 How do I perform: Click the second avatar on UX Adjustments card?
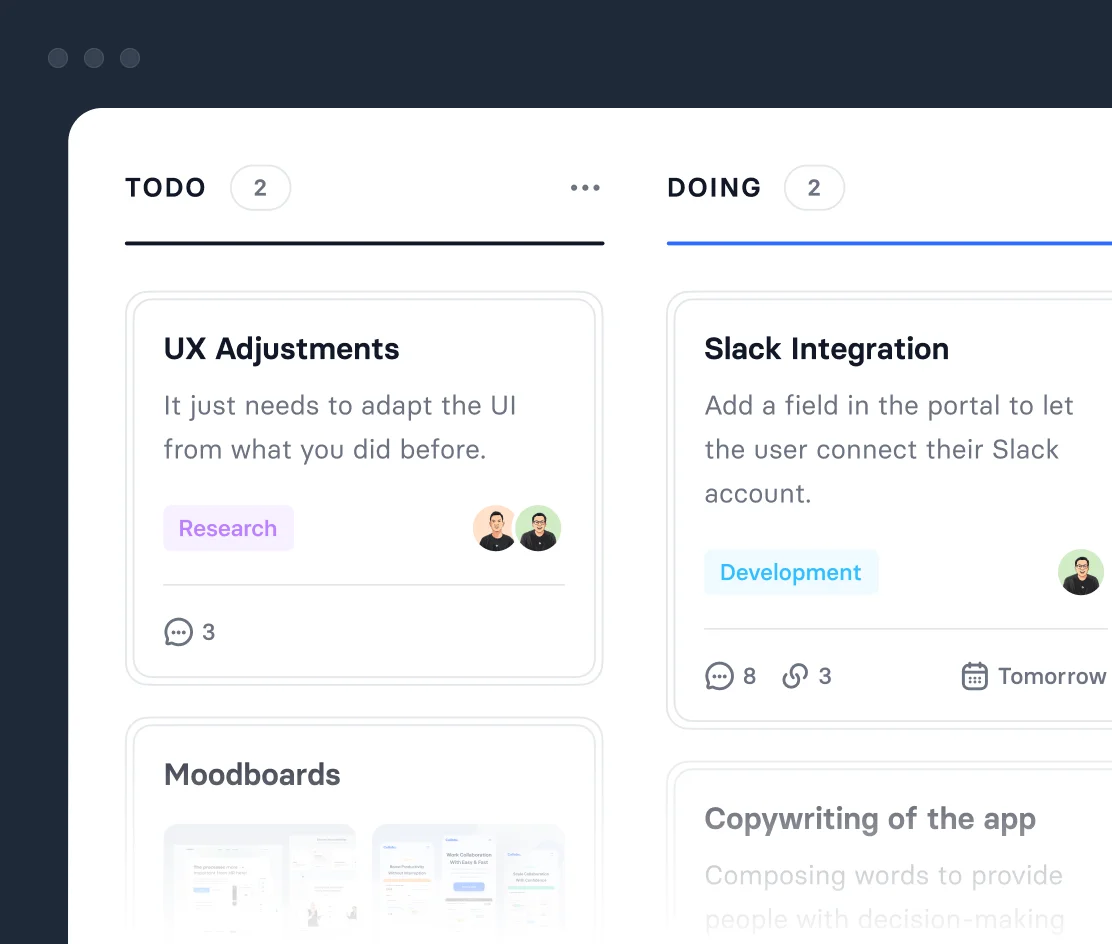[539, 528]
